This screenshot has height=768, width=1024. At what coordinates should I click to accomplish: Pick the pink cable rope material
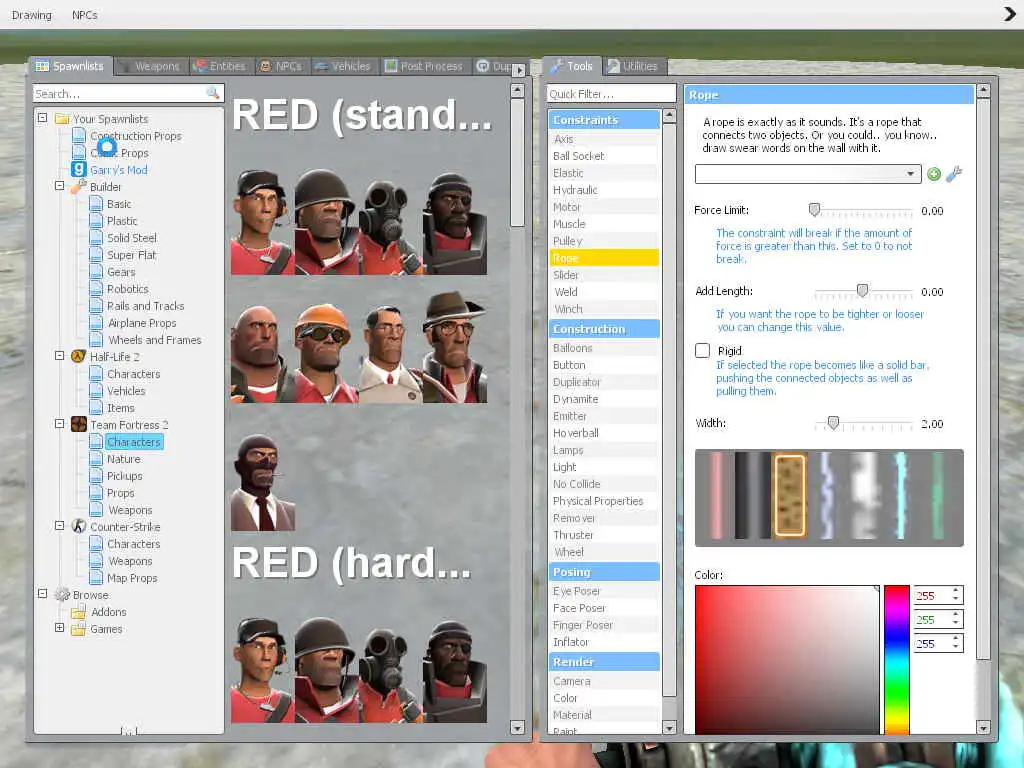(x=716, y=496)
